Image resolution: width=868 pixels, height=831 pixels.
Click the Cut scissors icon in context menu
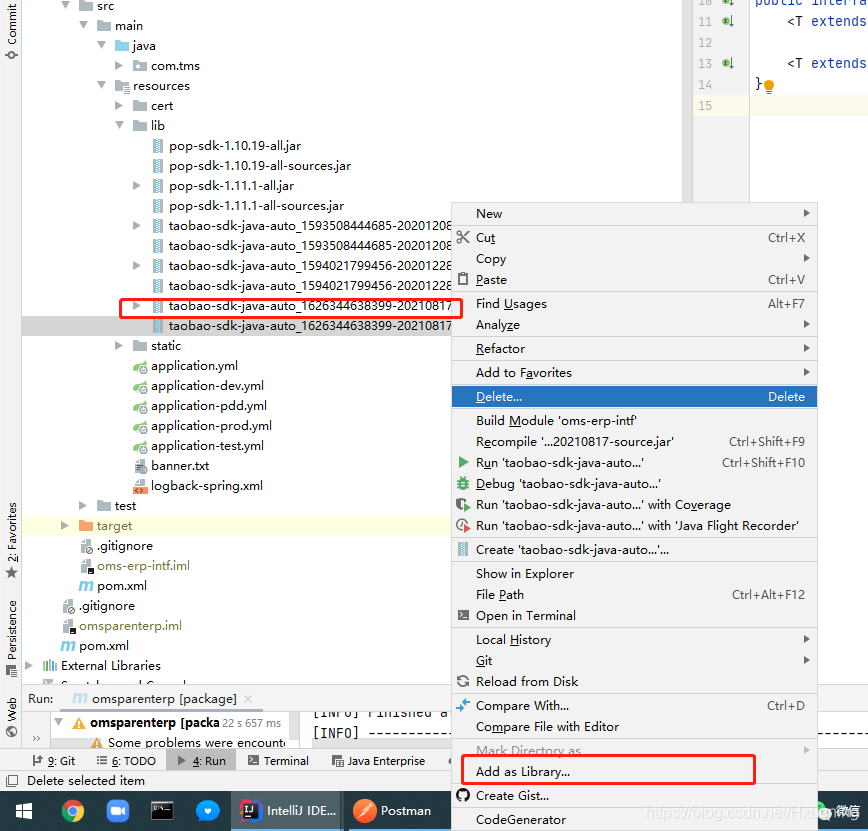(463, 238)
